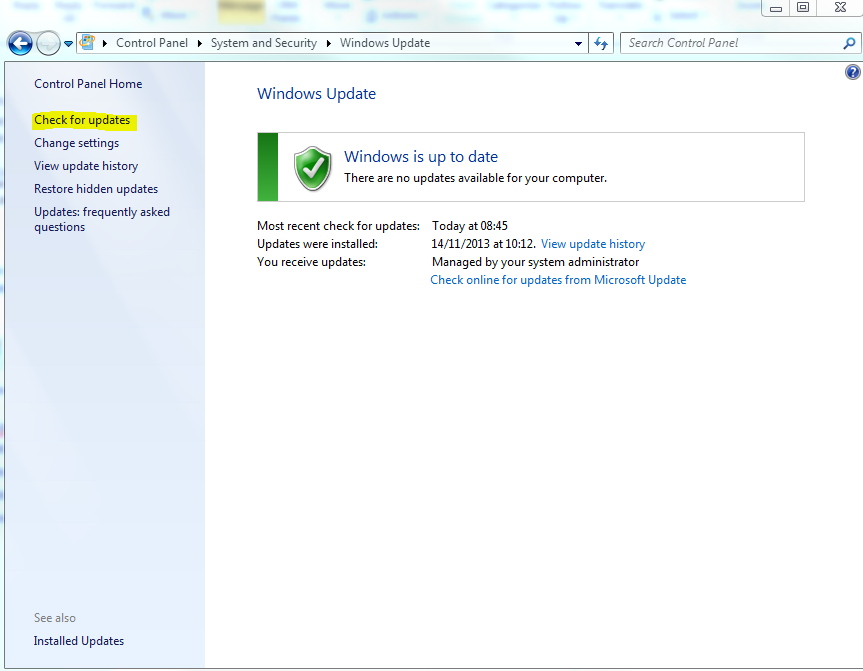
Task: Click the '14/11/2013 at 10:12.' value
Action: click(x=483, y=244)
